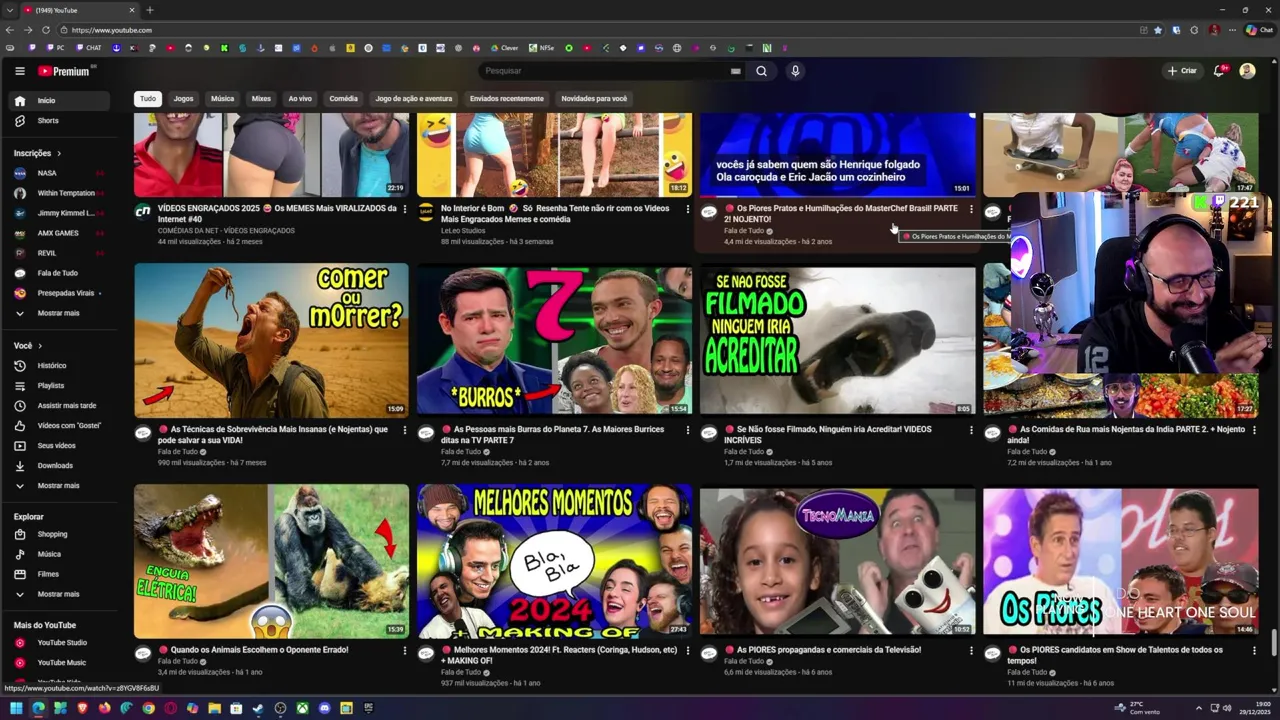
Task: Open YouTube Studio link
Action: pos(60,642)
